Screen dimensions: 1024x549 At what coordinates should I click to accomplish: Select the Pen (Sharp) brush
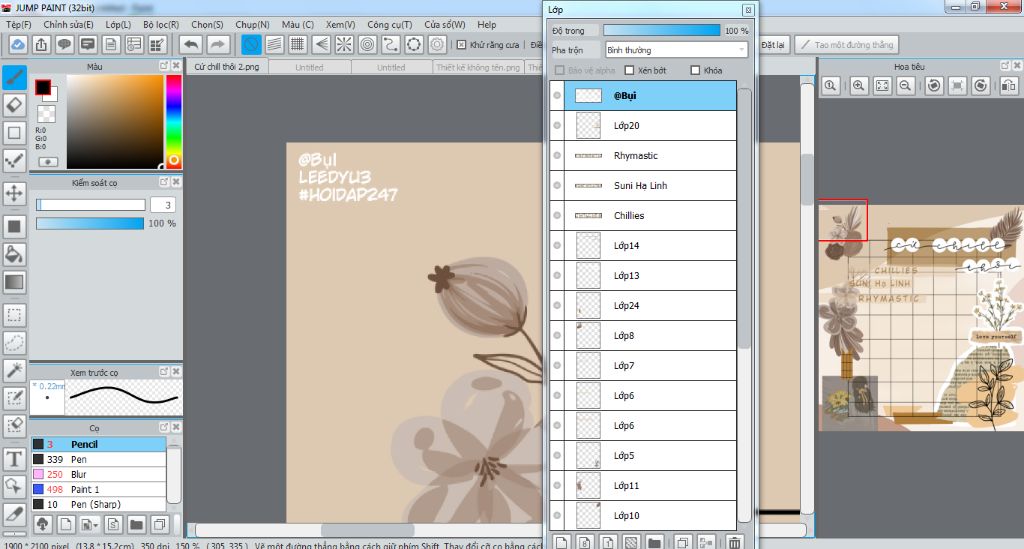point(98,504)
